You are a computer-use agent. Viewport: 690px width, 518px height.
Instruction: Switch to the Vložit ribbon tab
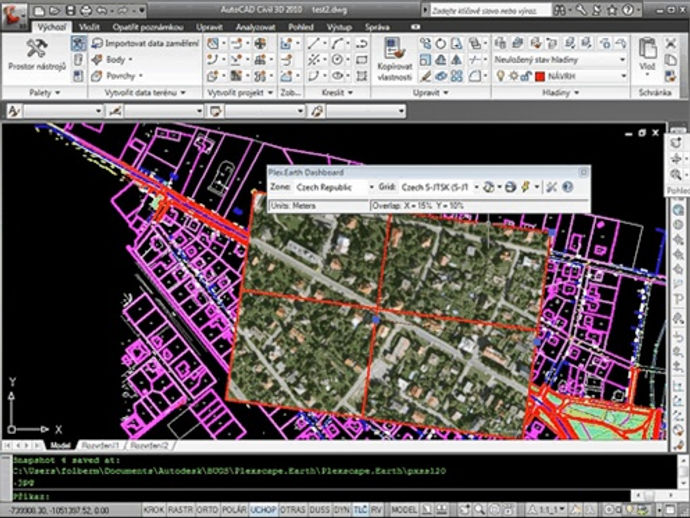89,27
